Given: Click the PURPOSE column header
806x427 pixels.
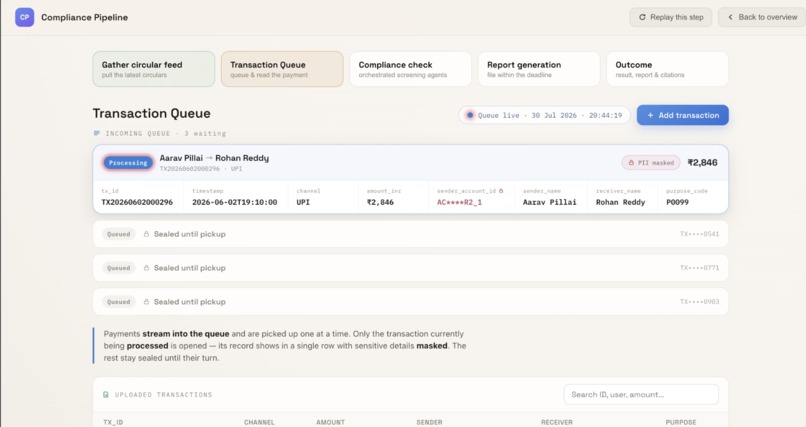Looking at the screenshot, I should click(x=681, y=422).
